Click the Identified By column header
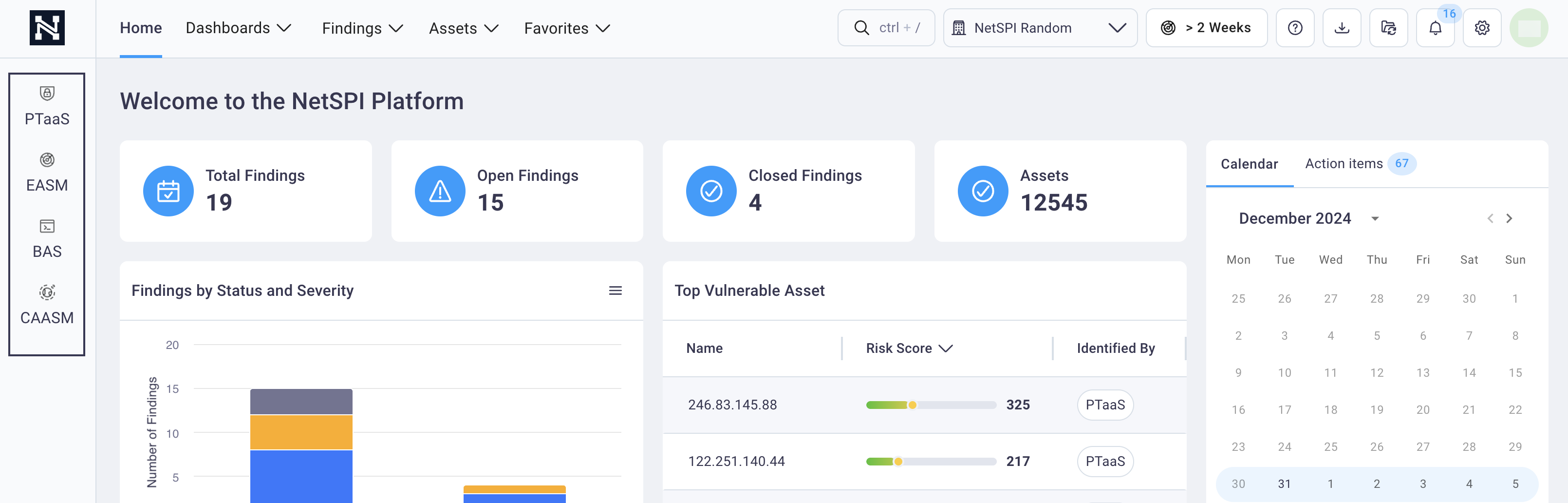 tap(1115, 348)
